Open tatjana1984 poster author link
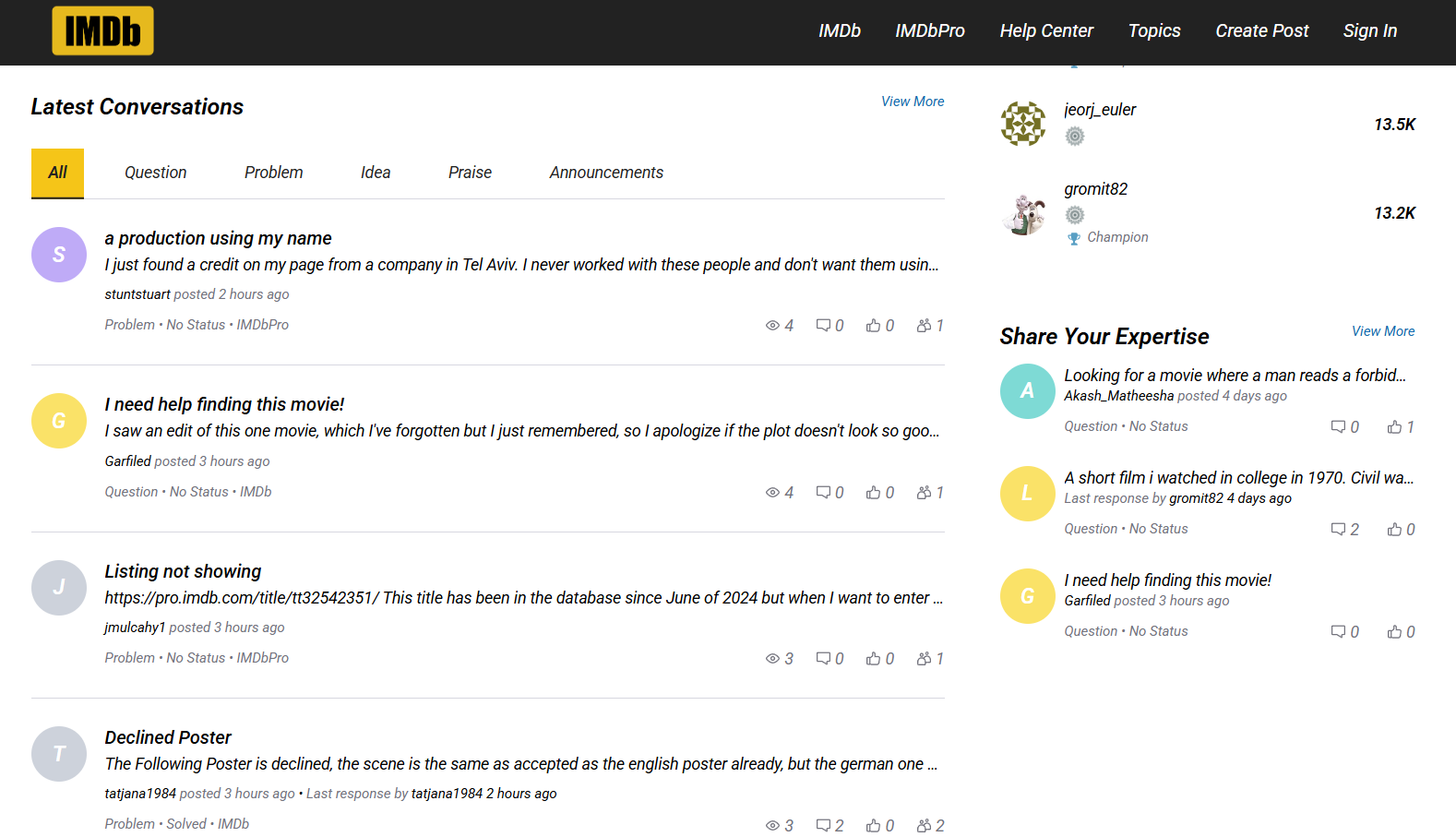1456x837 pixels. (x=140, y=794)
